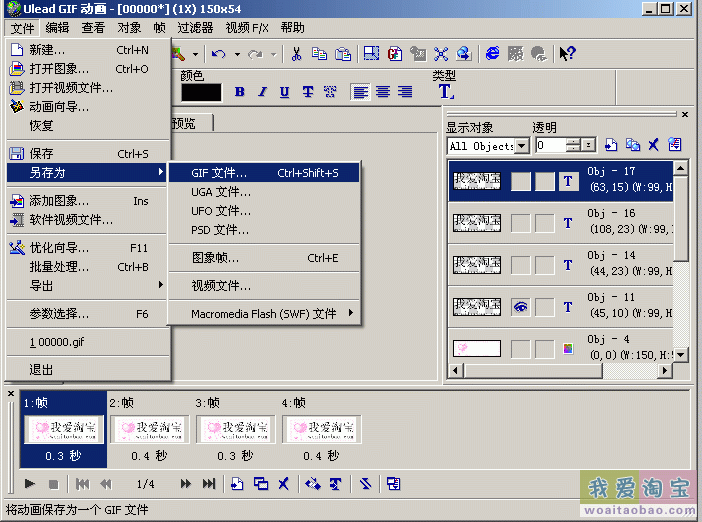Click the Preview in Internet Explorer icon
This screenshot has height=522, width=702.
492,54
